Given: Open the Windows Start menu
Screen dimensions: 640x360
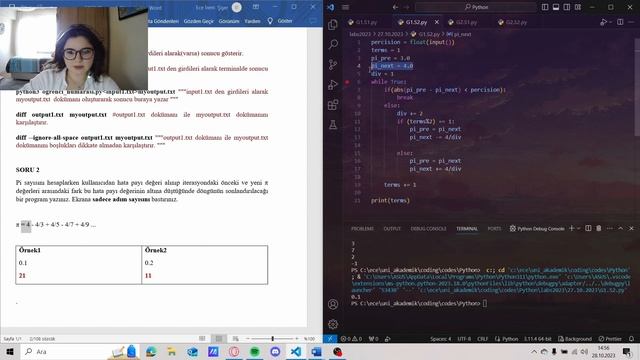Looking at the screenshot, I should [x=10, y=351].
